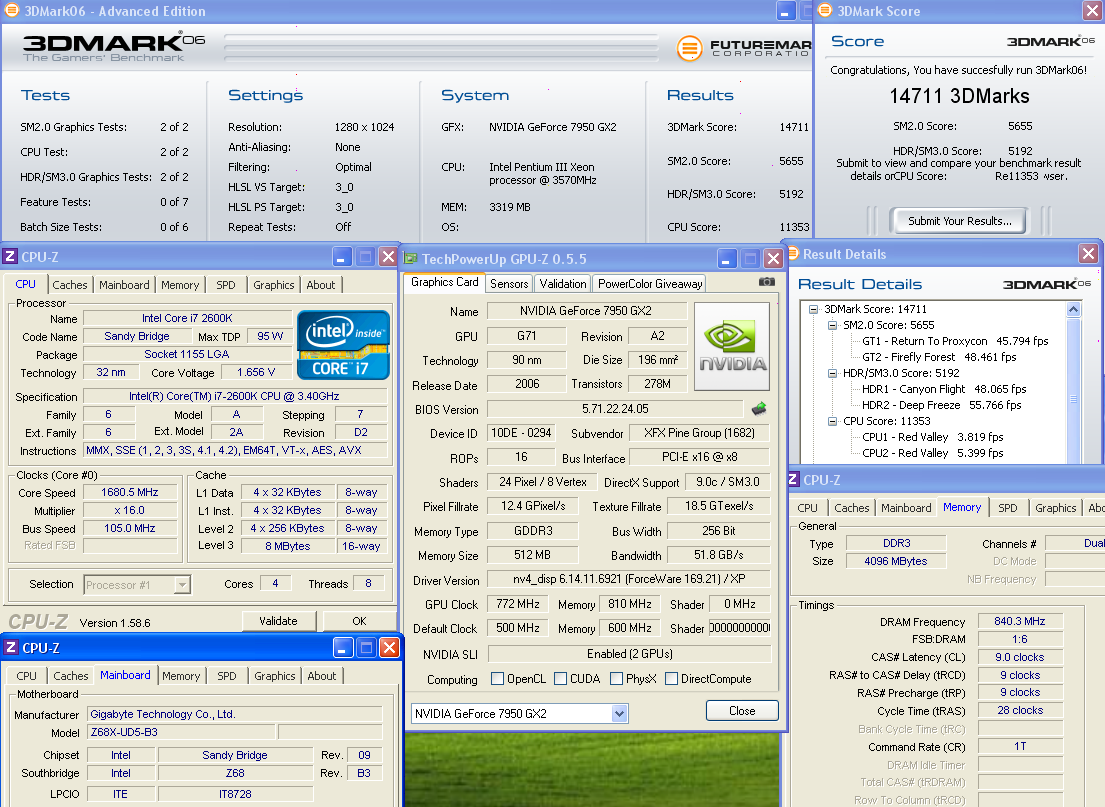The image size is (1105, 807).
Task: Click the BIOS save chip icon in GPU-Z
Action: coord(759,409)
